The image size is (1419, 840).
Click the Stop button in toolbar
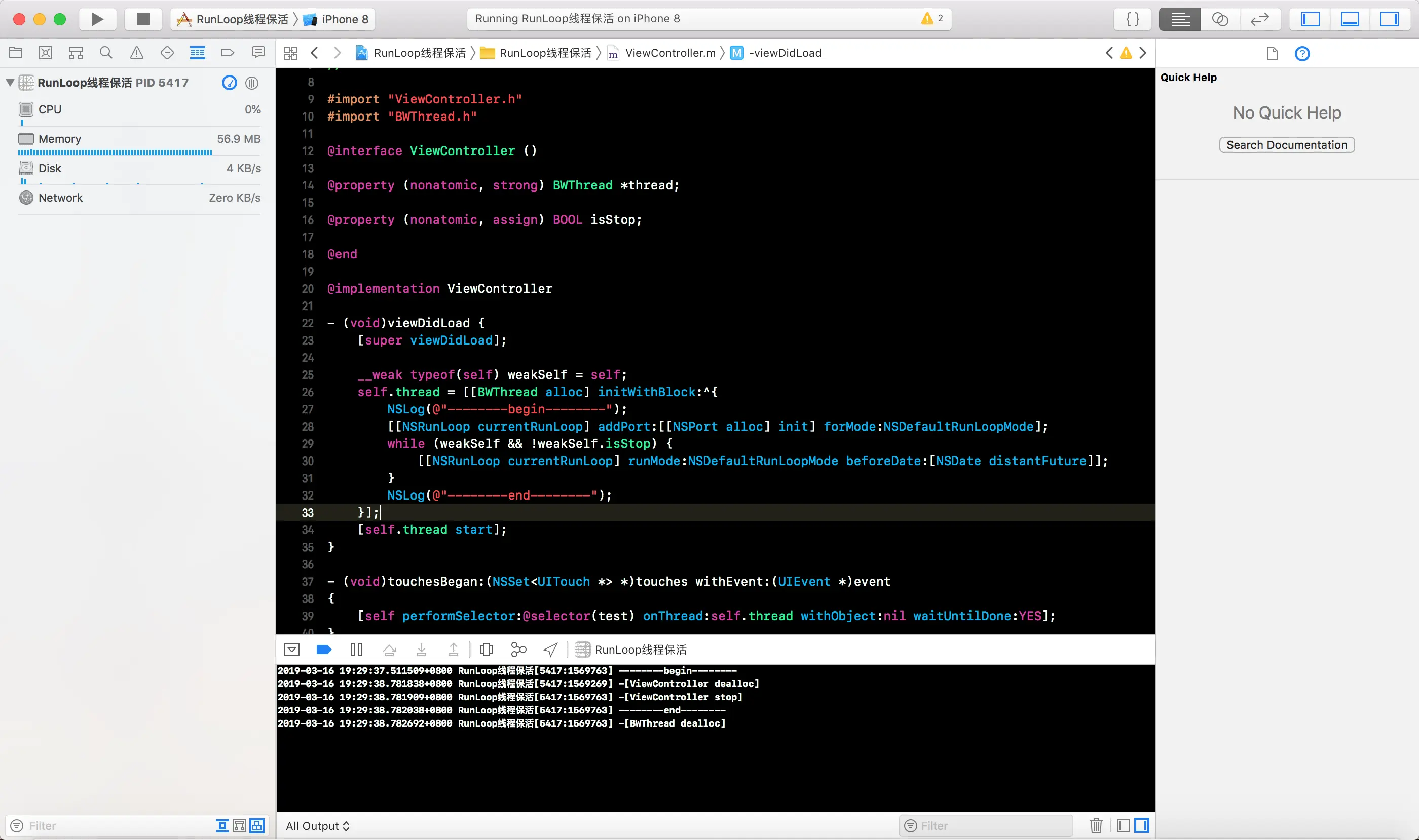(143, 19)
